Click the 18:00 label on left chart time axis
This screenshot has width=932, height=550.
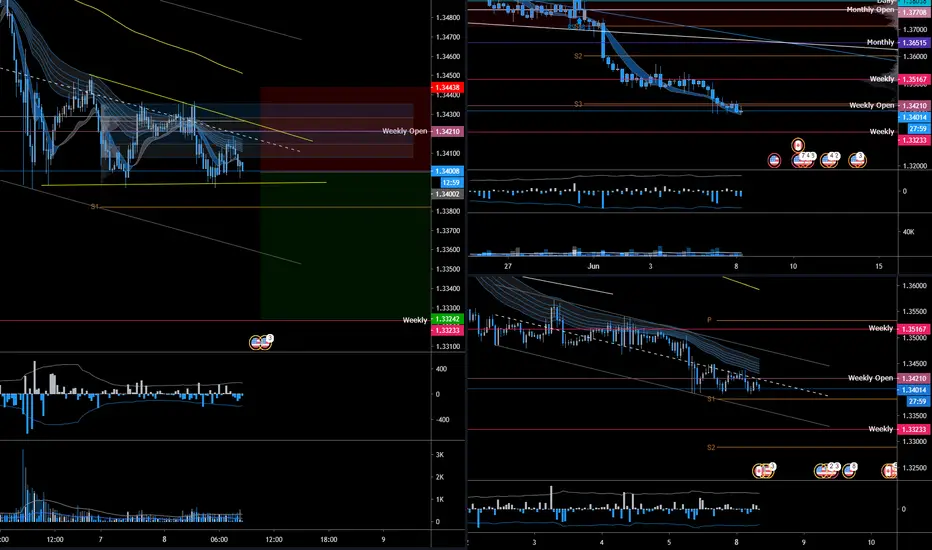[x=329, y=539]
